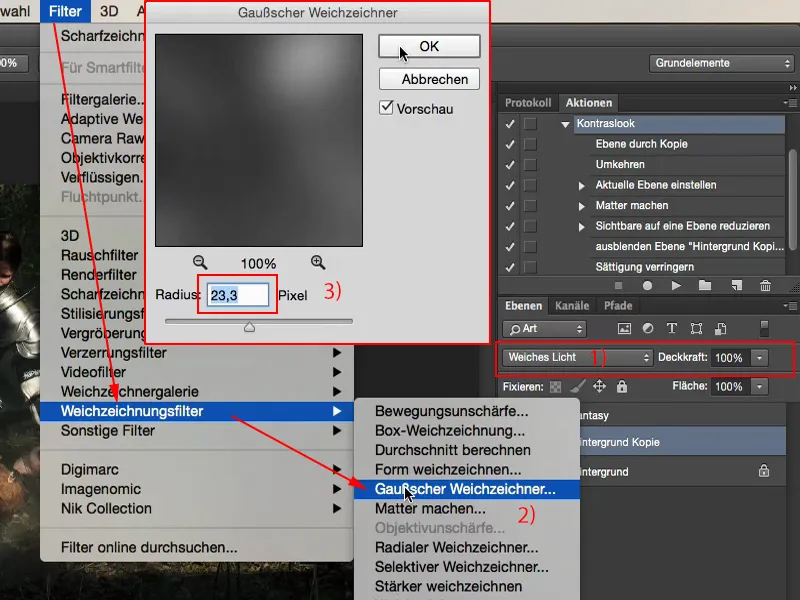Select Bewegungsunschärfe... in blur submenu
Screen dimensions: 800x600
click(x=467, y=411)
